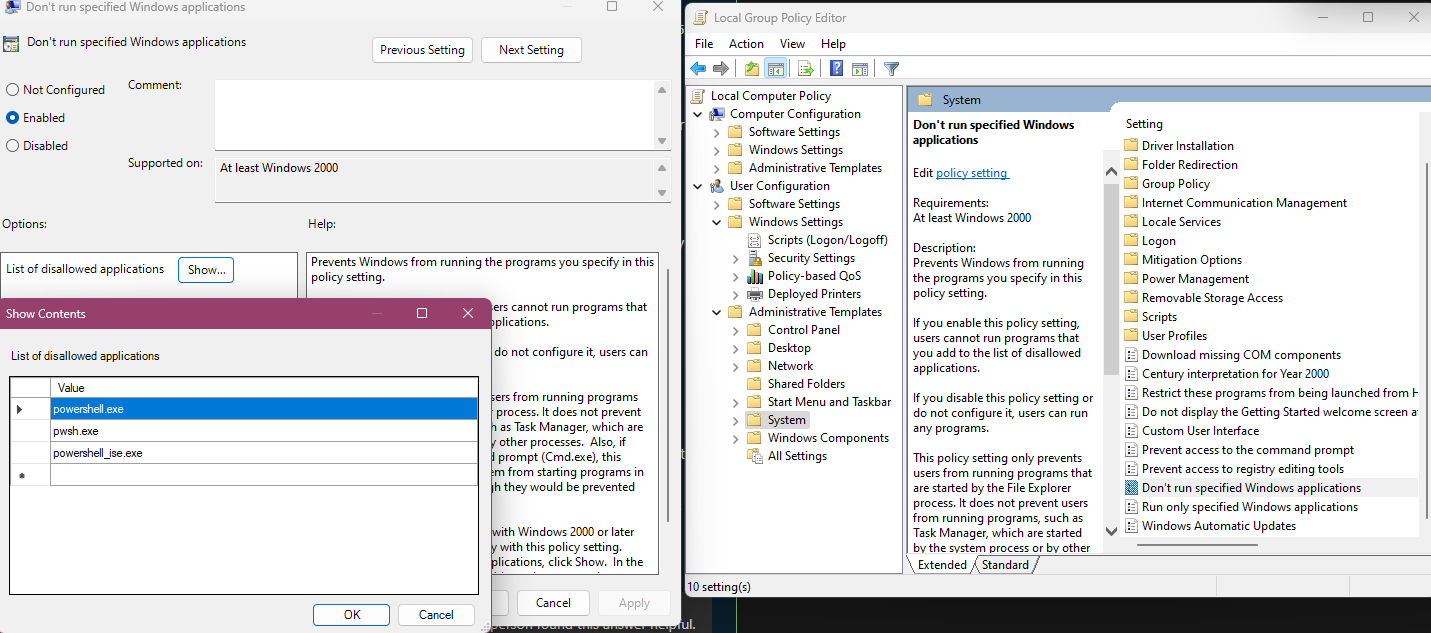This screenshot has width=1431, height=633.
Task: Open the Action menu
Action: coord(746,44)
